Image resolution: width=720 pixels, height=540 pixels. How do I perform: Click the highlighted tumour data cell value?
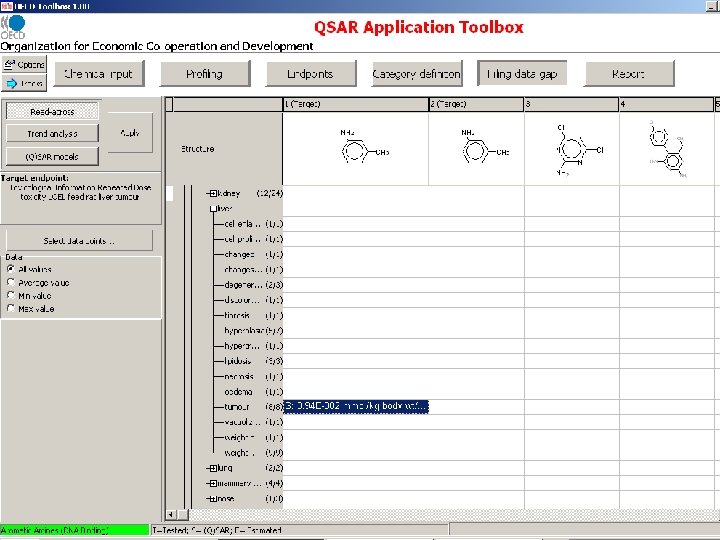pyautogui.click(x=356, y=406)
